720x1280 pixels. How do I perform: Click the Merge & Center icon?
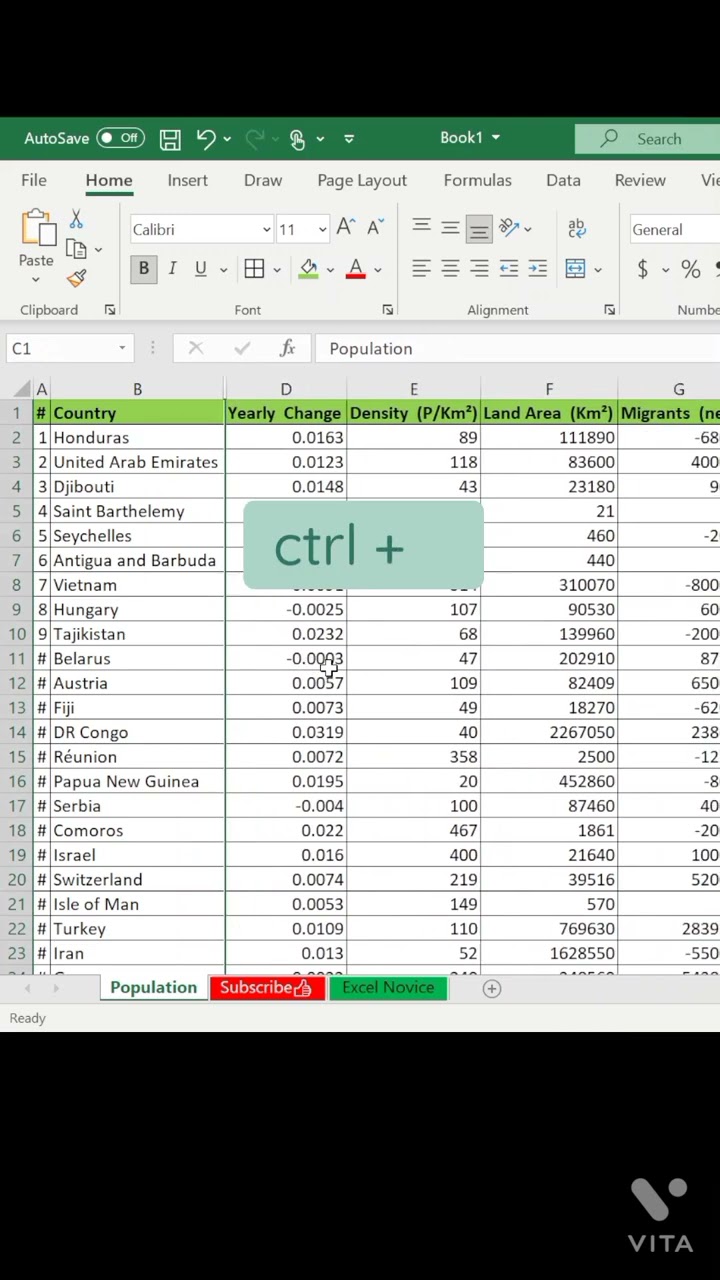click(575, 269)
